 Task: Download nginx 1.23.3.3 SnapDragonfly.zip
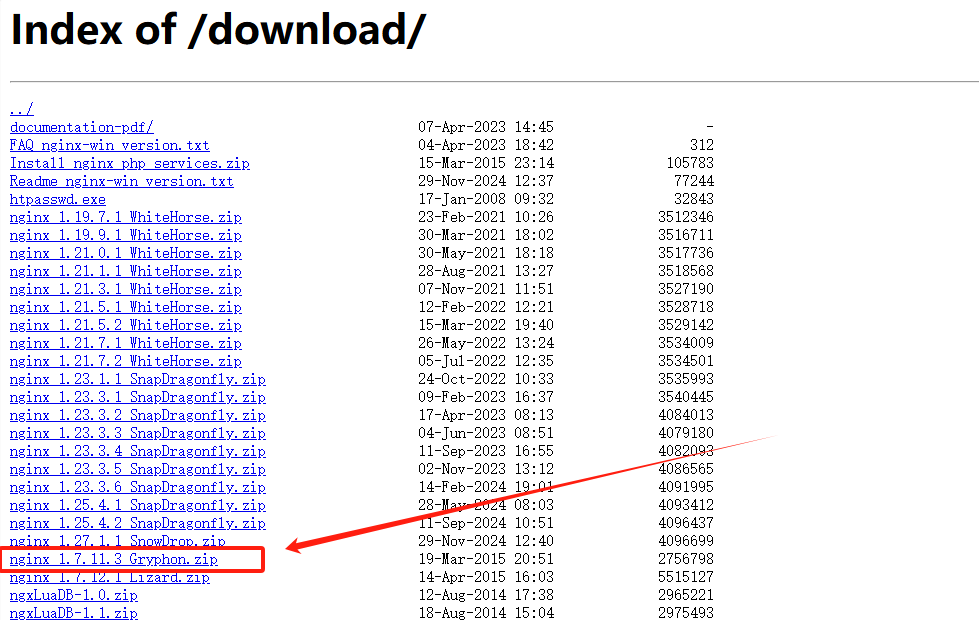(x=138, y=434)
